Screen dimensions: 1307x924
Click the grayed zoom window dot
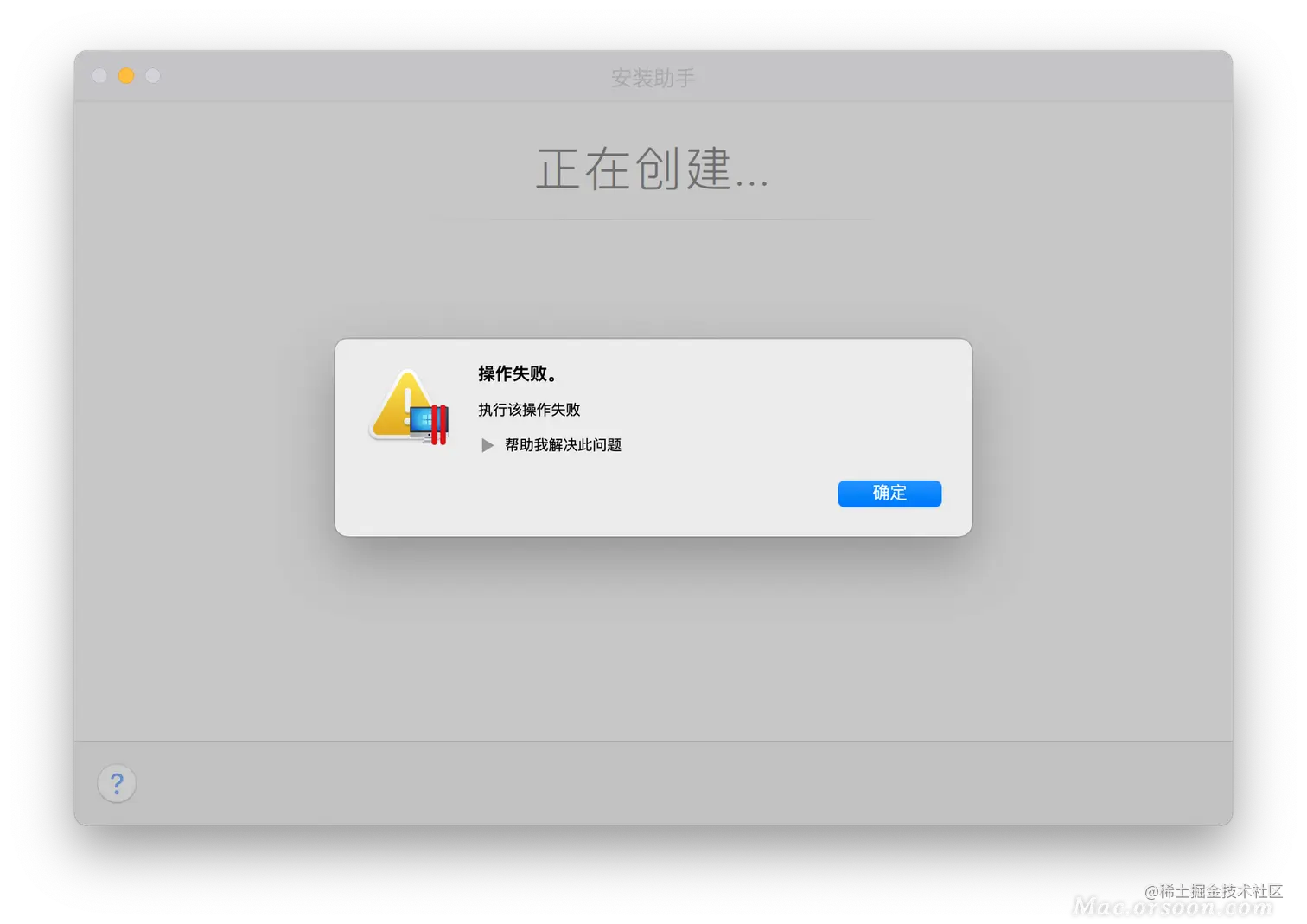(153, 76)
